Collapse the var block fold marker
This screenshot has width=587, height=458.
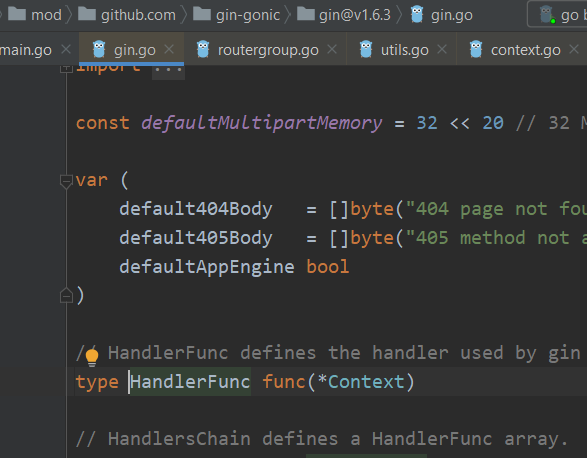tap(66, 181)
